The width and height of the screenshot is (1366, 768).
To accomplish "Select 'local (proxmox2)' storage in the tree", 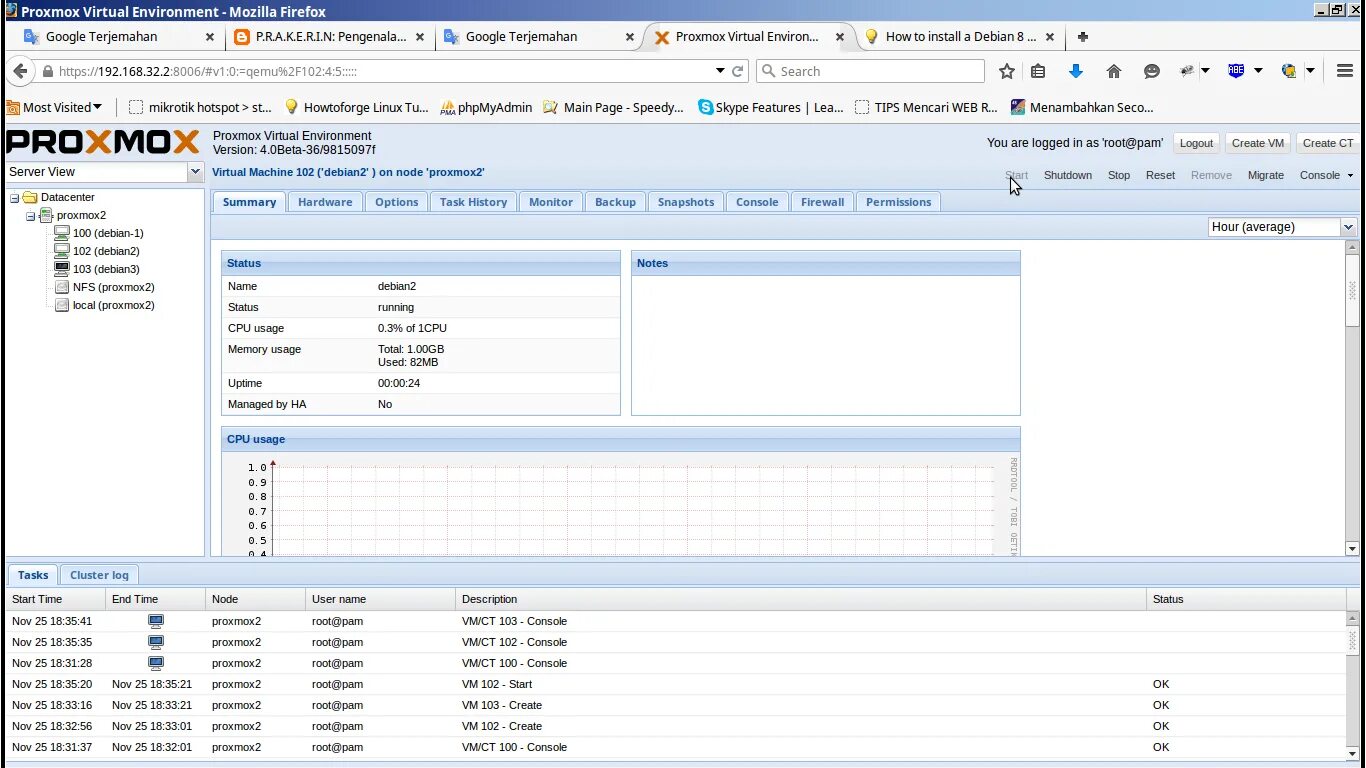I will 113,305.
